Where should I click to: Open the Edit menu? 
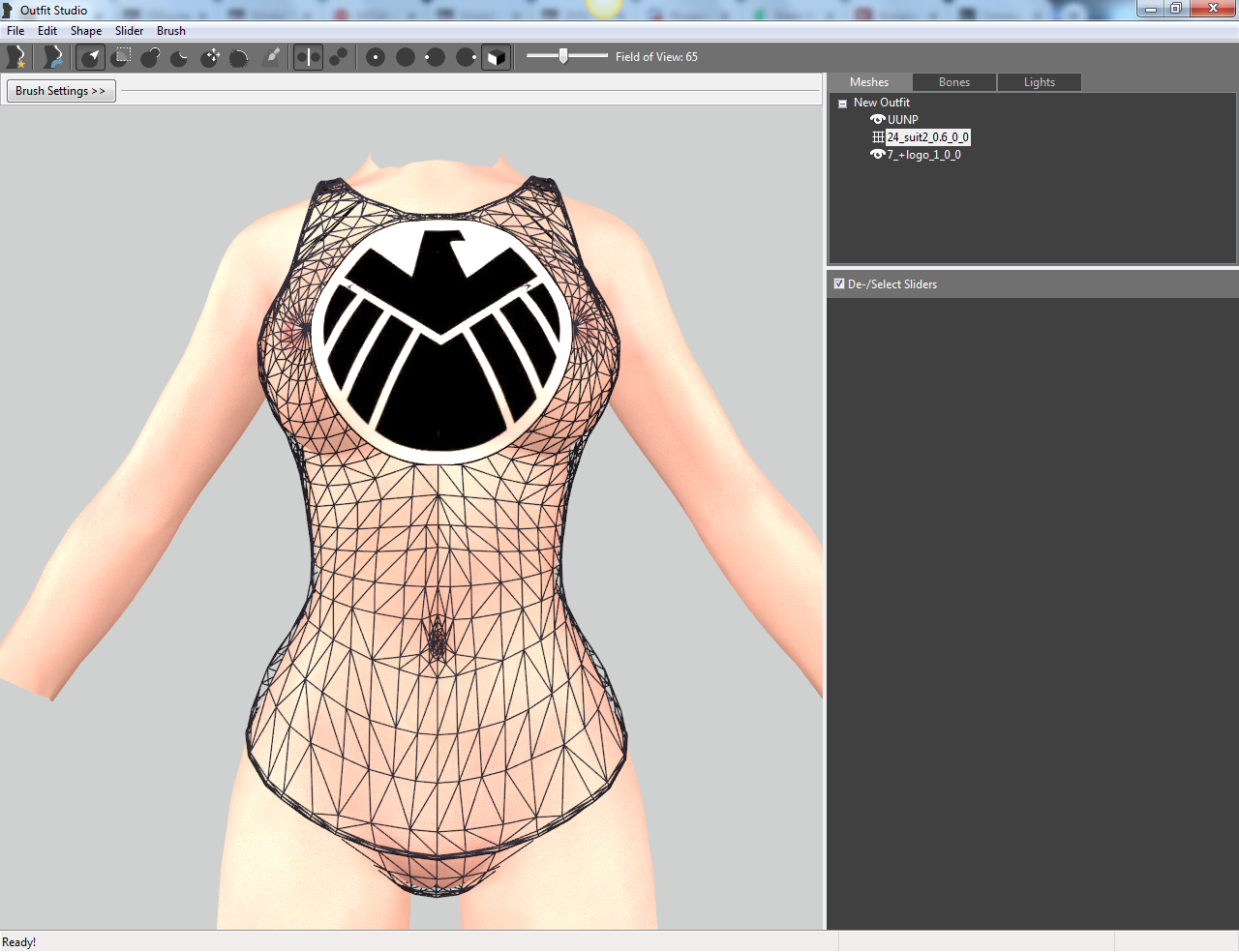pos(47,31)
